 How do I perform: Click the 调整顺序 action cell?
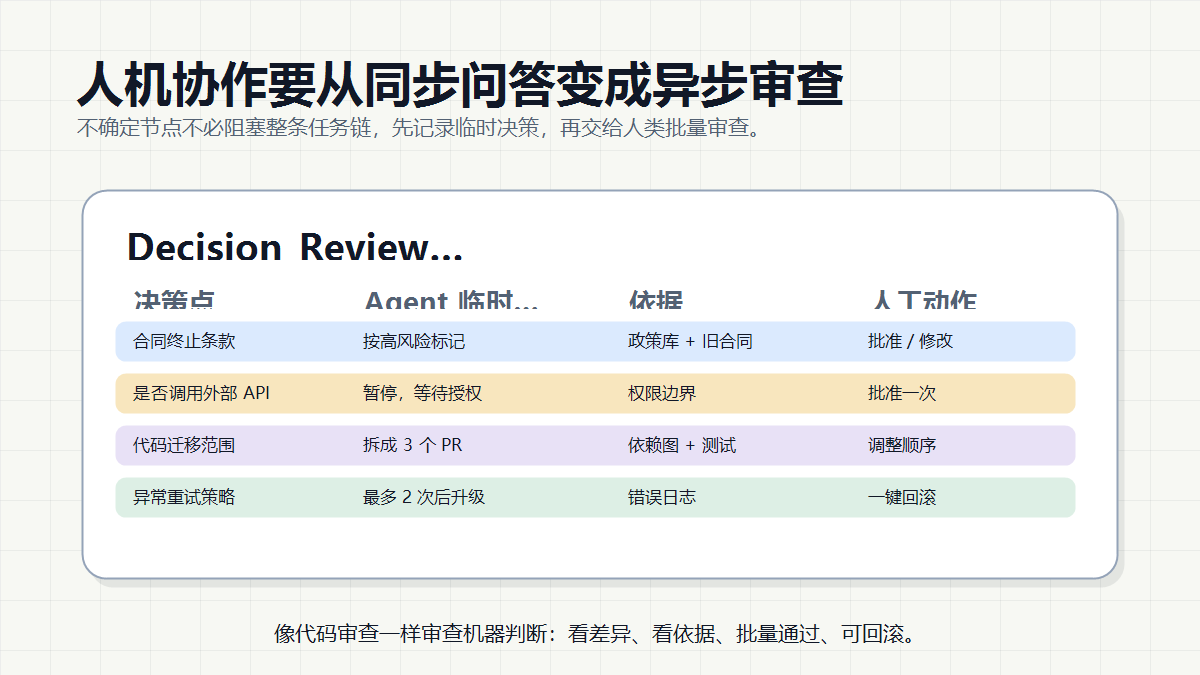point(902,445)
